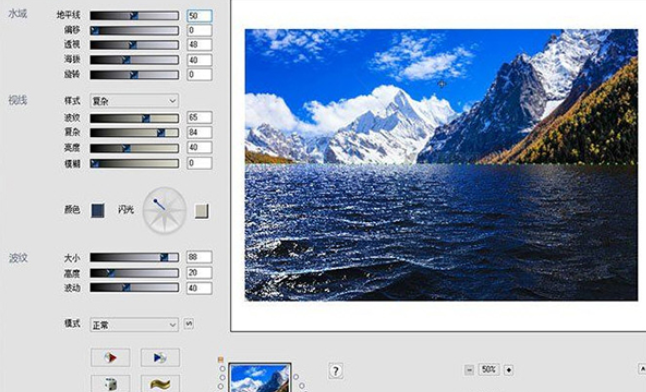646x392 pixels.
Task: Adjust the 地平线 horizon slider
Action: (x=134, y=16)
